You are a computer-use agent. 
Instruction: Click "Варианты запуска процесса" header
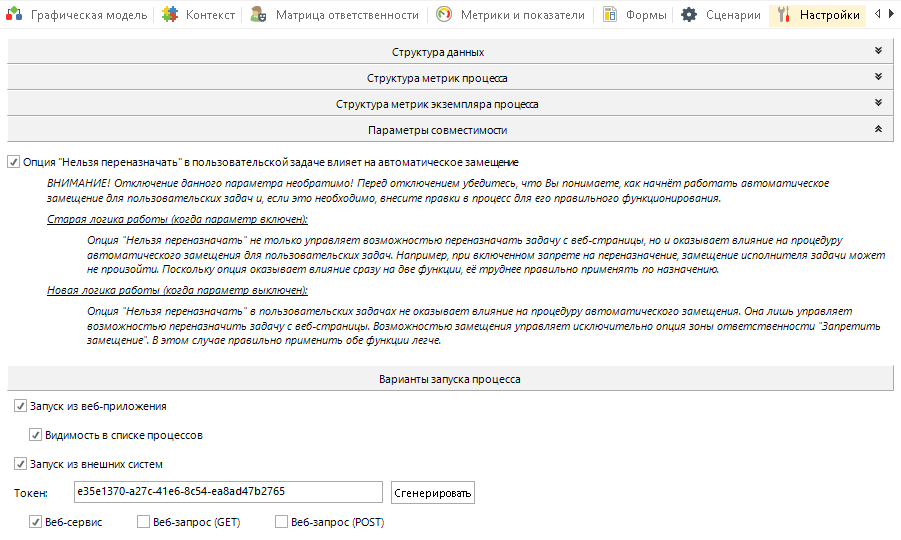tap(450, 380)
